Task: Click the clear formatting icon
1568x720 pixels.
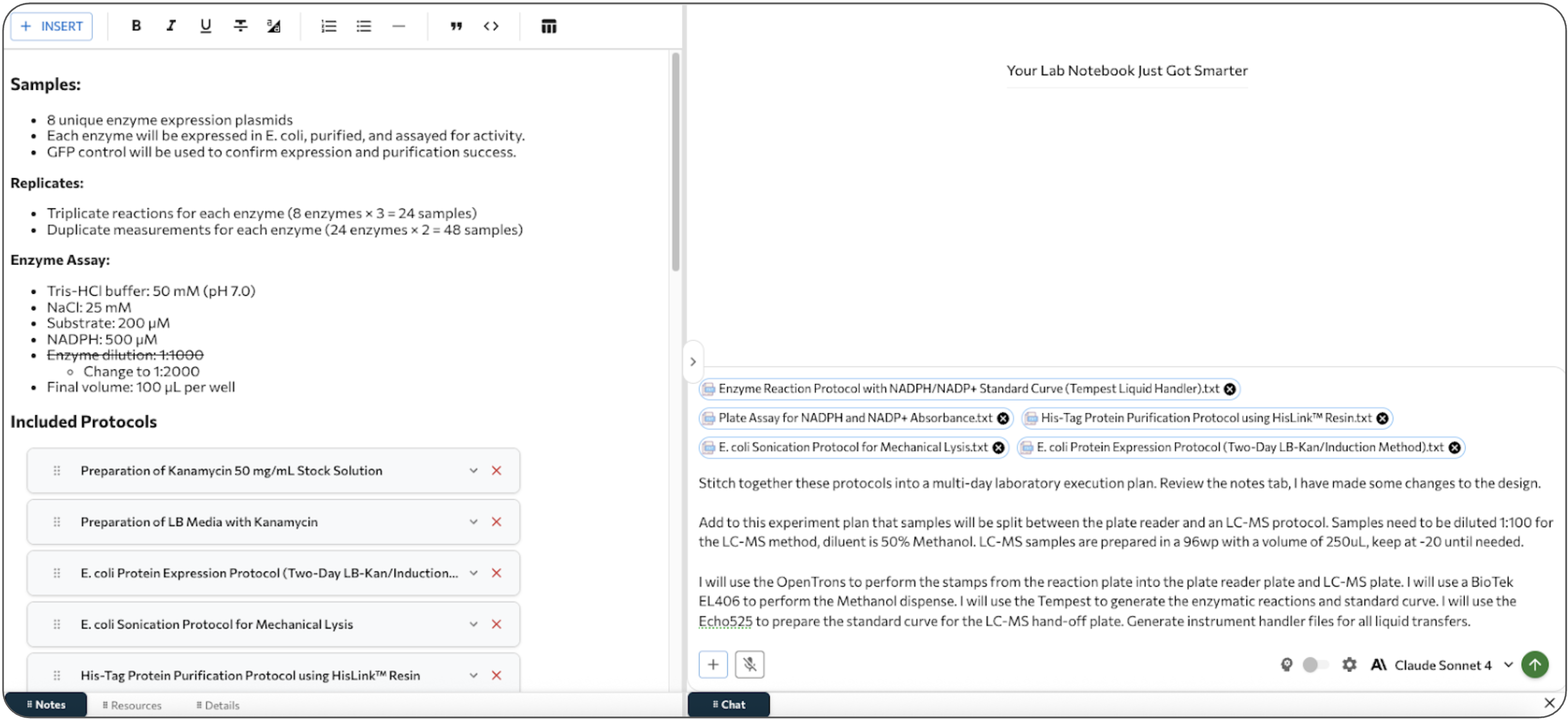Action: pyautogui.click(x=274, y=26)
